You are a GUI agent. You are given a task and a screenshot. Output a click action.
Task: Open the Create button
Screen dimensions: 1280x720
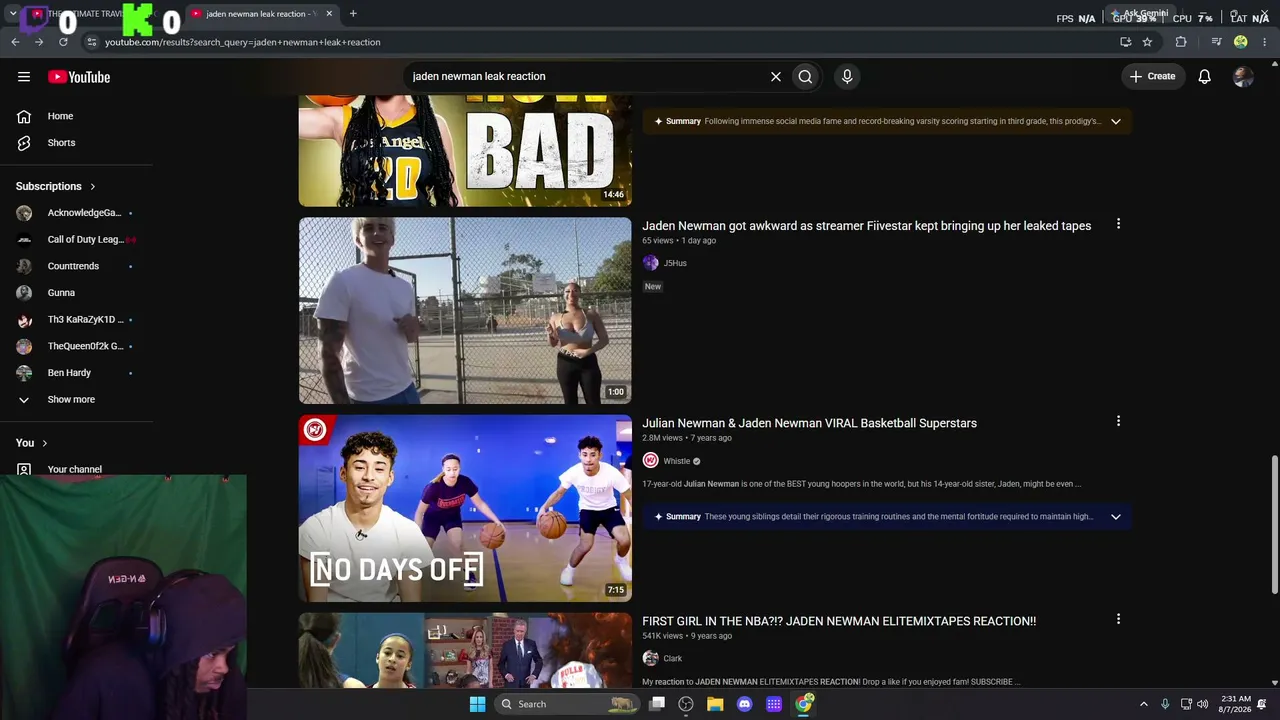1153,76
